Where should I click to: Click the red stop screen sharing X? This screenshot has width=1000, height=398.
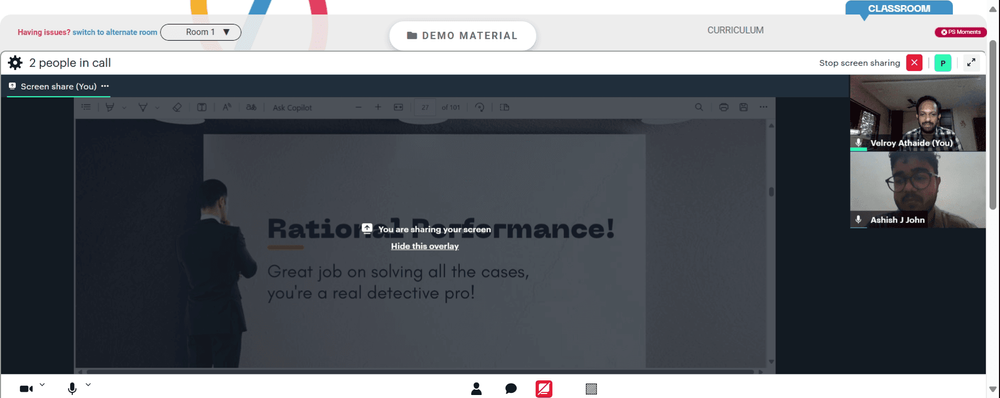915,63
